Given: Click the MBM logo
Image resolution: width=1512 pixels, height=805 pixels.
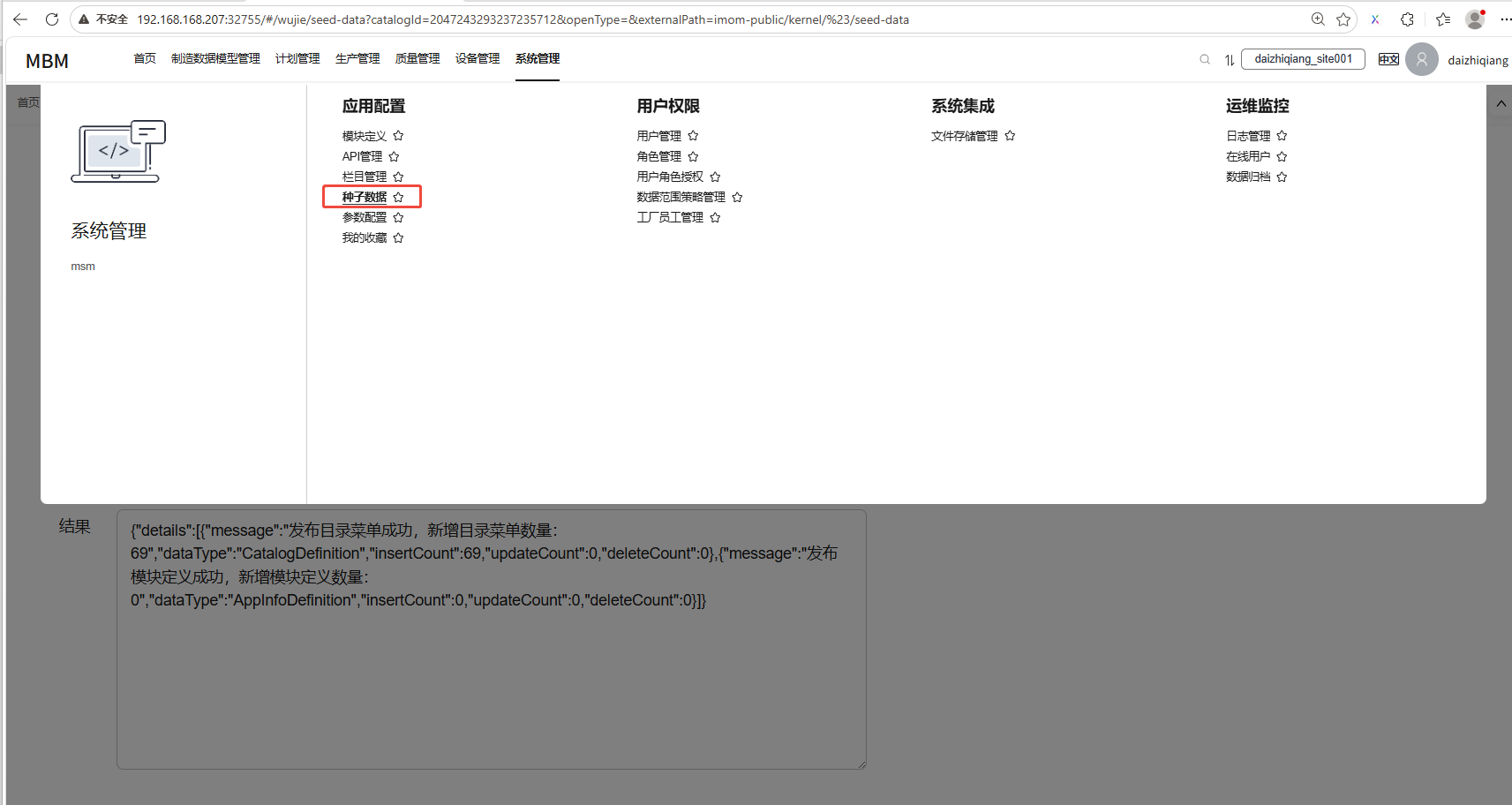Looking at the screenshot, I should tap(47, 61).
